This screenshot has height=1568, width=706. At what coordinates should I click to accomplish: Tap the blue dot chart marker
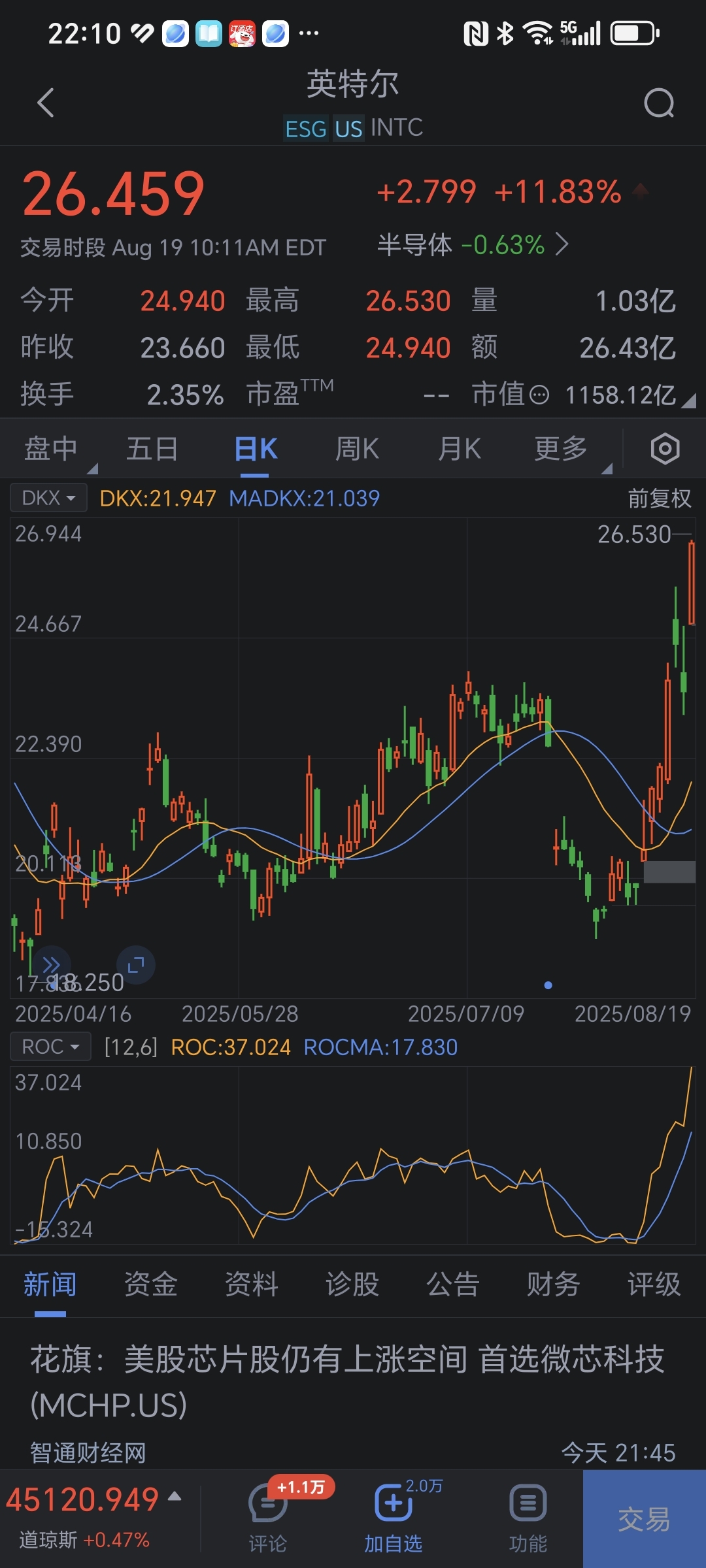click(548, 985)
